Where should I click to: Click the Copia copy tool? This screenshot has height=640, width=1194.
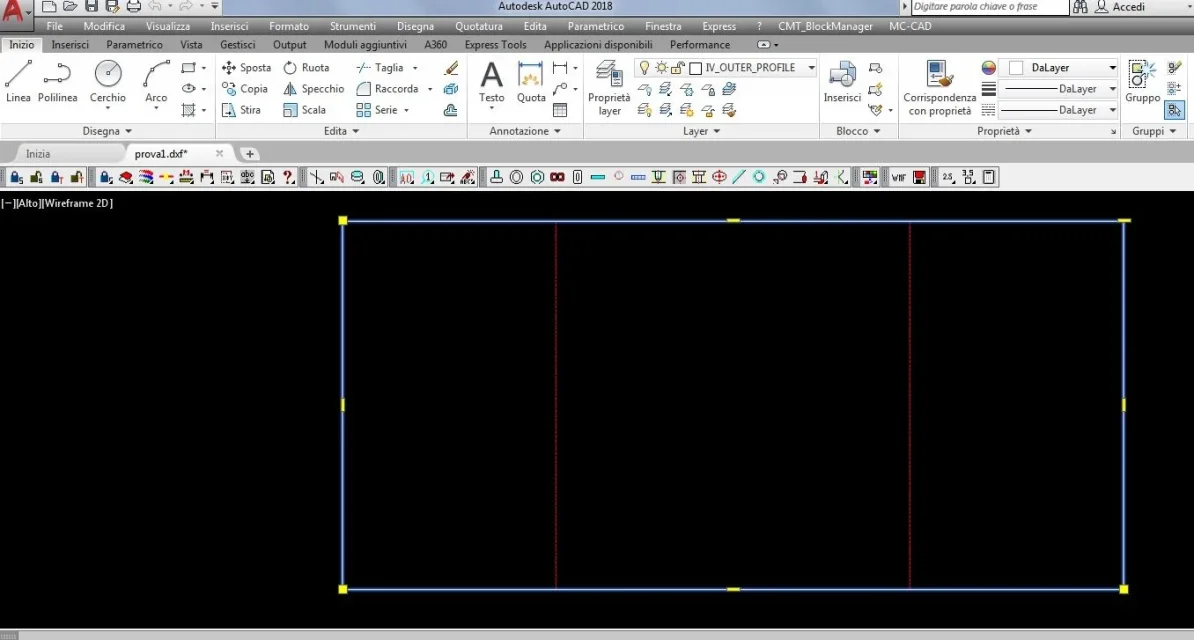244,88
